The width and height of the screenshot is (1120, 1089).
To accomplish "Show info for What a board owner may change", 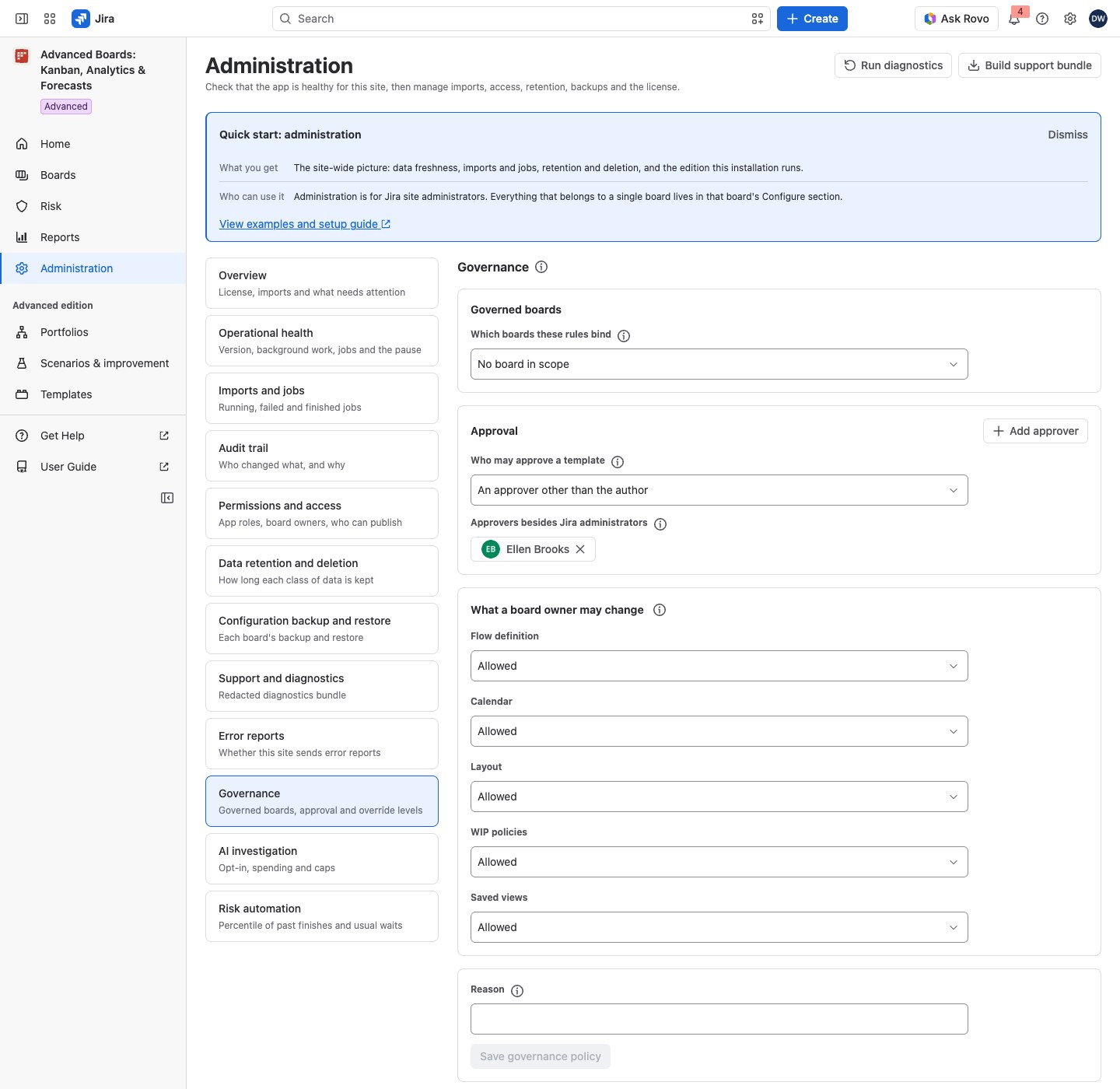I will pyautogui.click(x=660, y=610).
